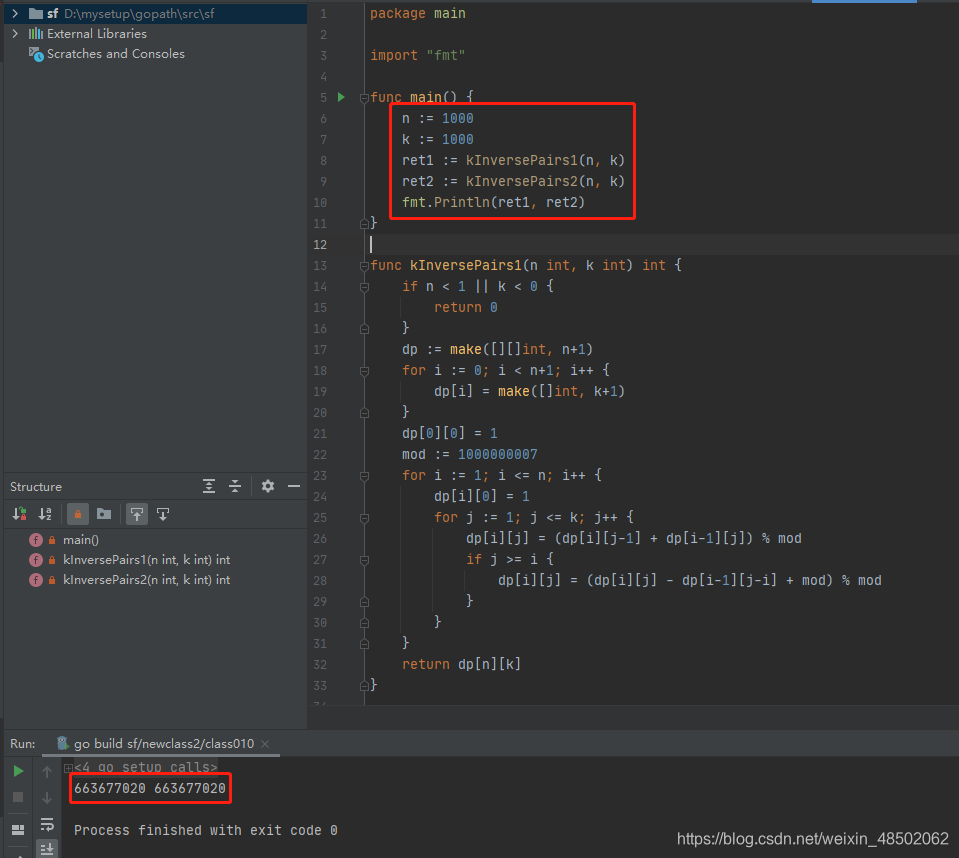The image size is (959, 858).
Task: Select kInversePairs1 in Structure list
Action: 147,560
